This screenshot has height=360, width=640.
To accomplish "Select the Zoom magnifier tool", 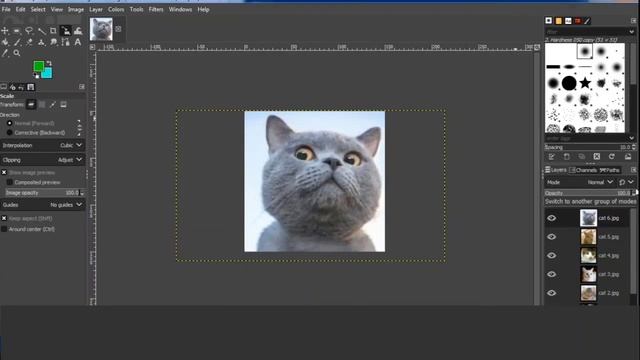I will click(x=17, y=53).
